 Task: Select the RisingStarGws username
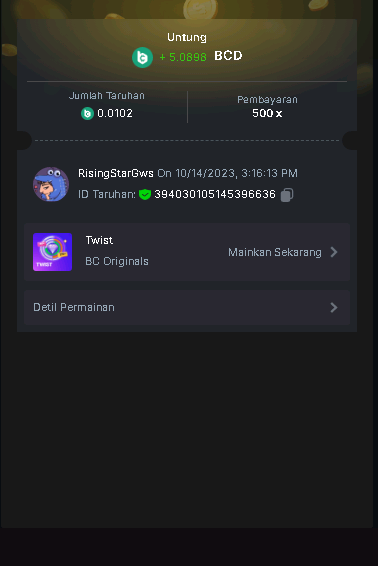(x=116, y=173)
